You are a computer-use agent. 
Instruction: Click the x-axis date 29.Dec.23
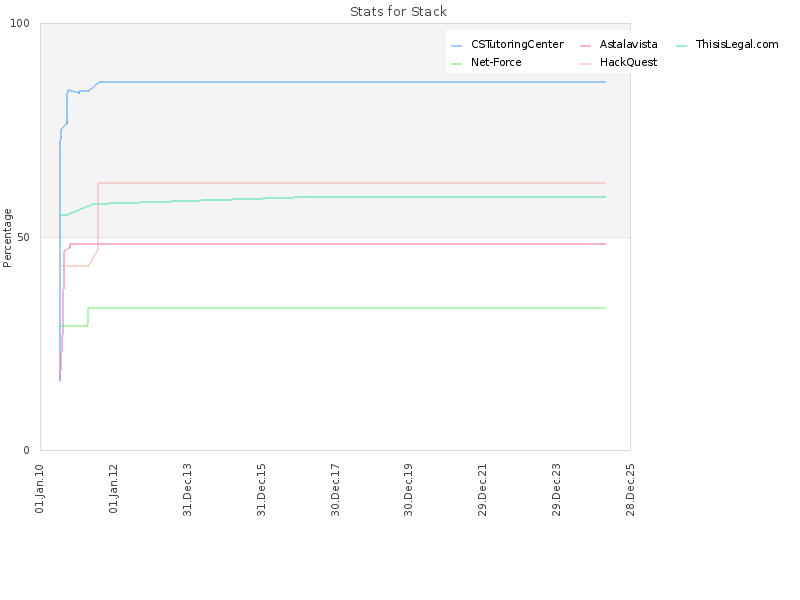click(556, 489)
